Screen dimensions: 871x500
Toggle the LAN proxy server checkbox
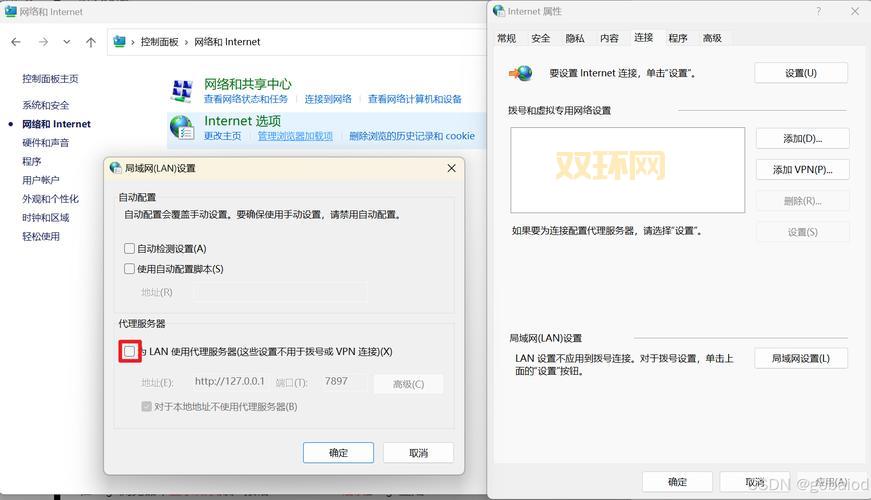pos(129,351)
